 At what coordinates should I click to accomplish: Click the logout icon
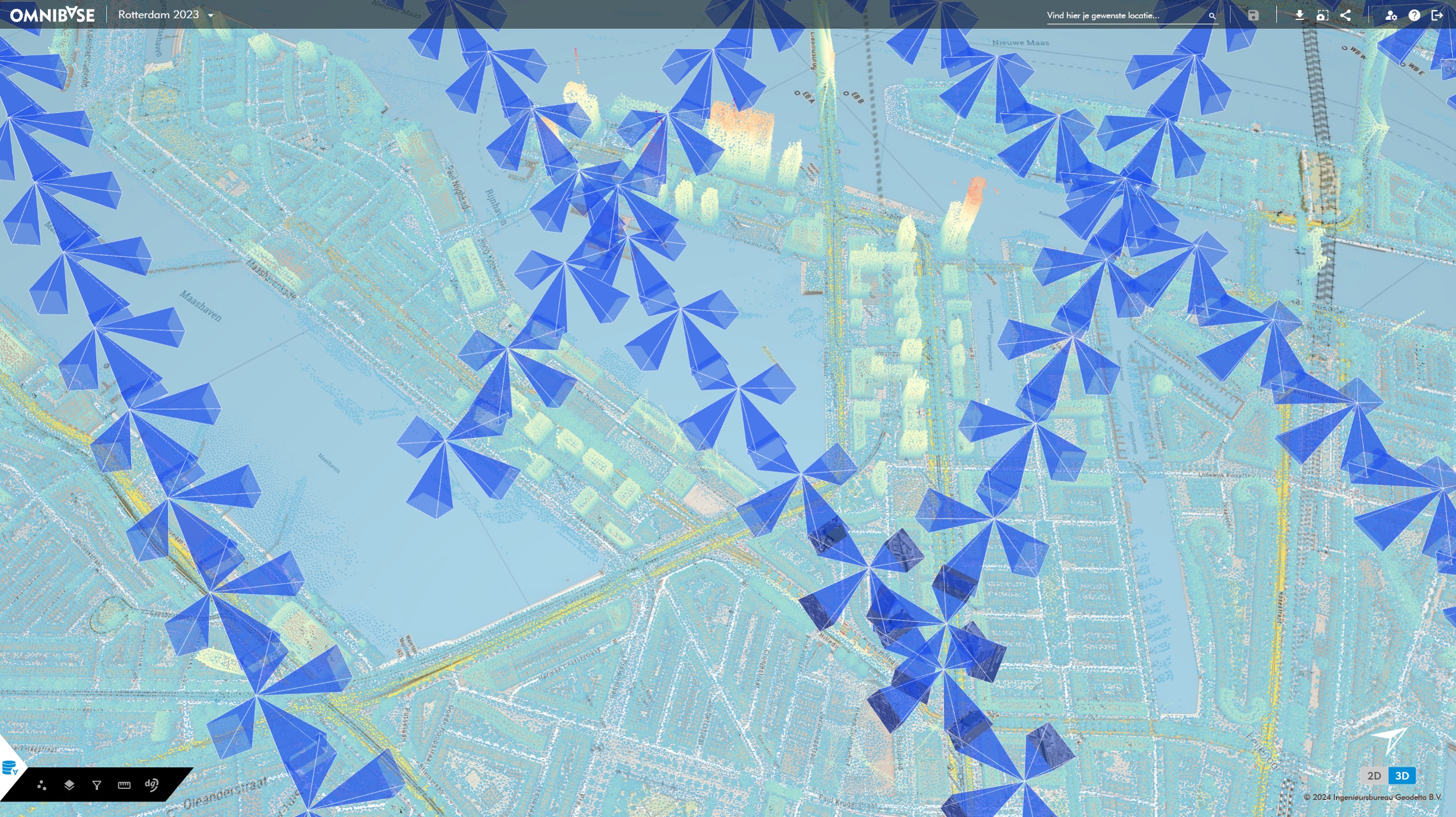point(1437,15)
